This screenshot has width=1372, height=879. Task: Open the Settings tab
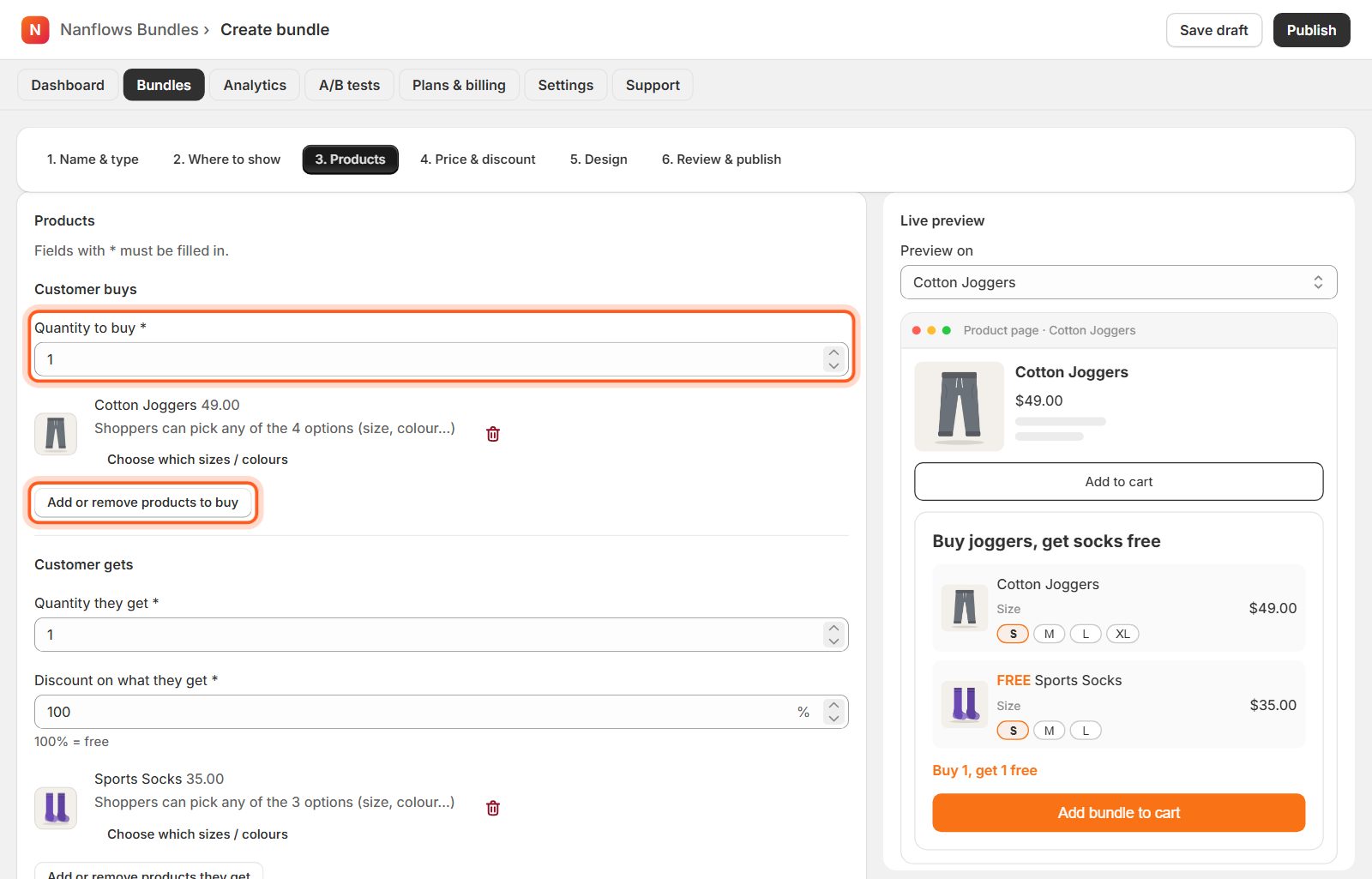(x=566, y=85)
